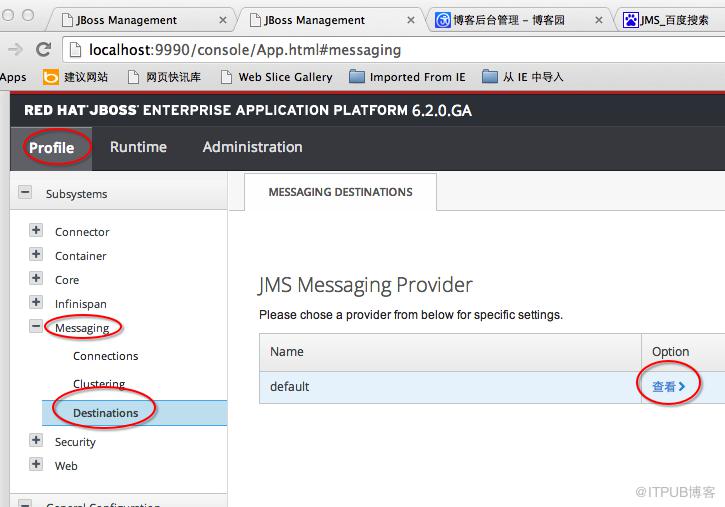Viewport: 725px width, 507px height.
Task: Open Clustering under Messaging
Action: (x=99, y=384)
